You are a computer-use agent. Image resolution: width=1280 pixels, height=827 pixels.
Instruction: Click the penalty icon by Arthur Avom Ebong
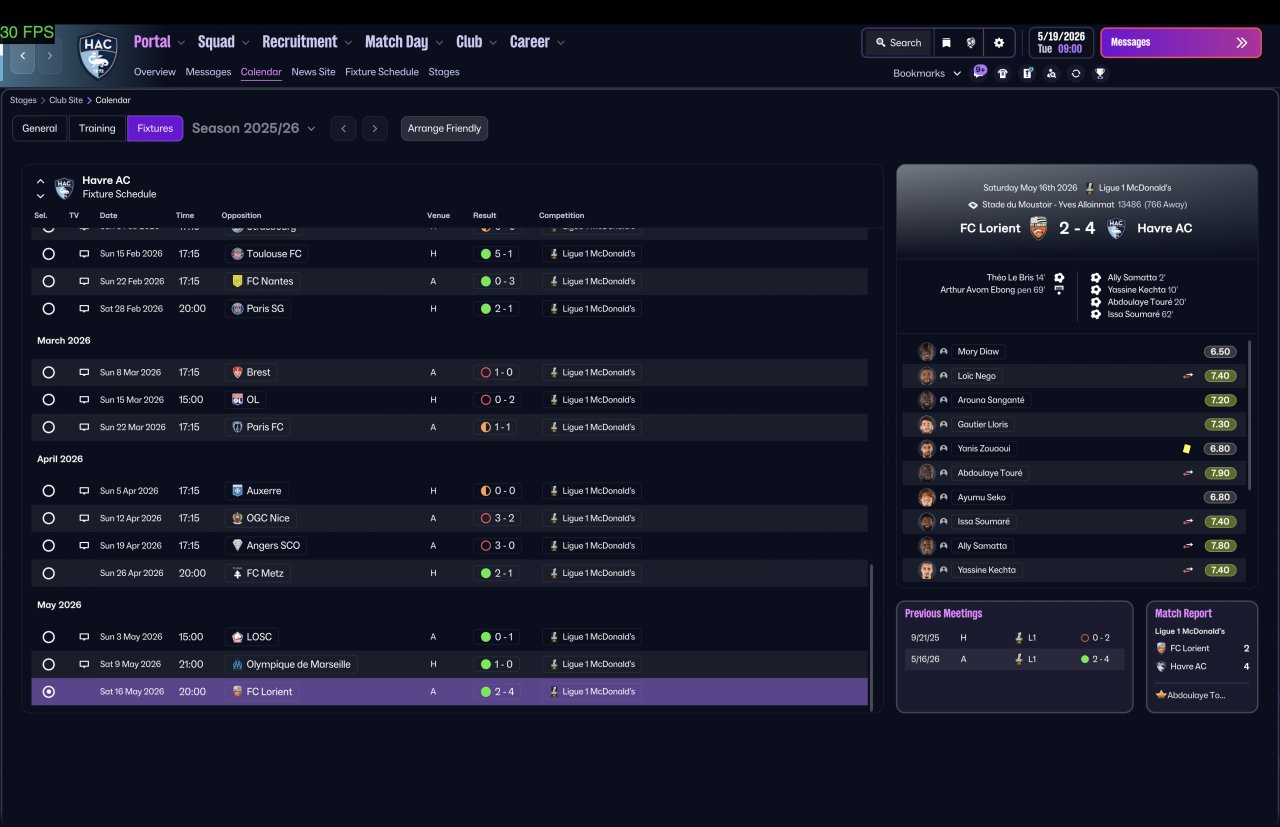coord(1059,290)
